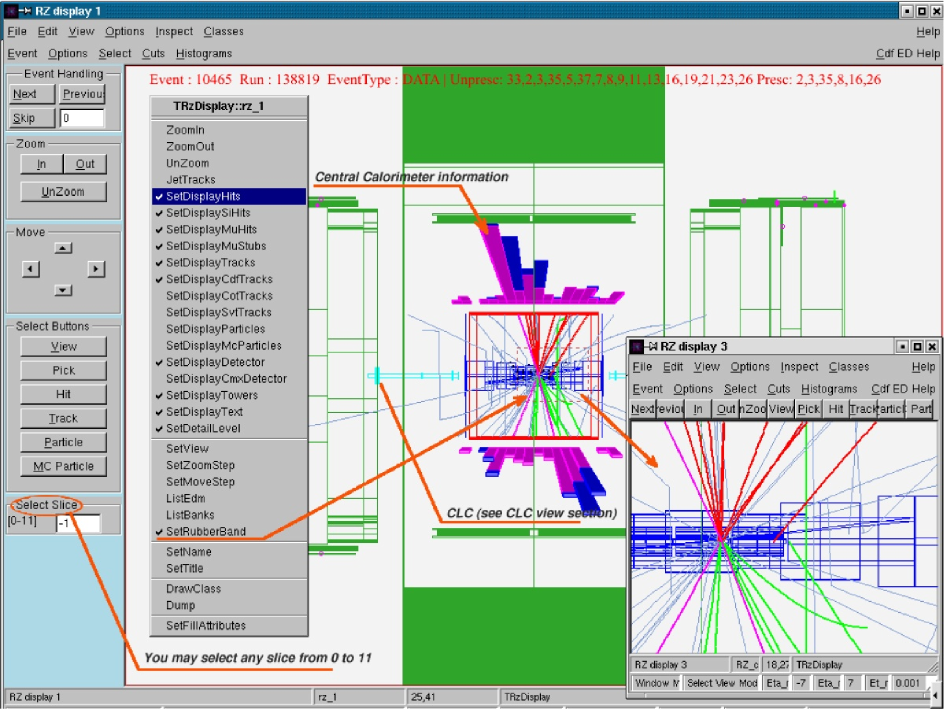Click Next button in RZ display 3 toolbar

[642, 409]
